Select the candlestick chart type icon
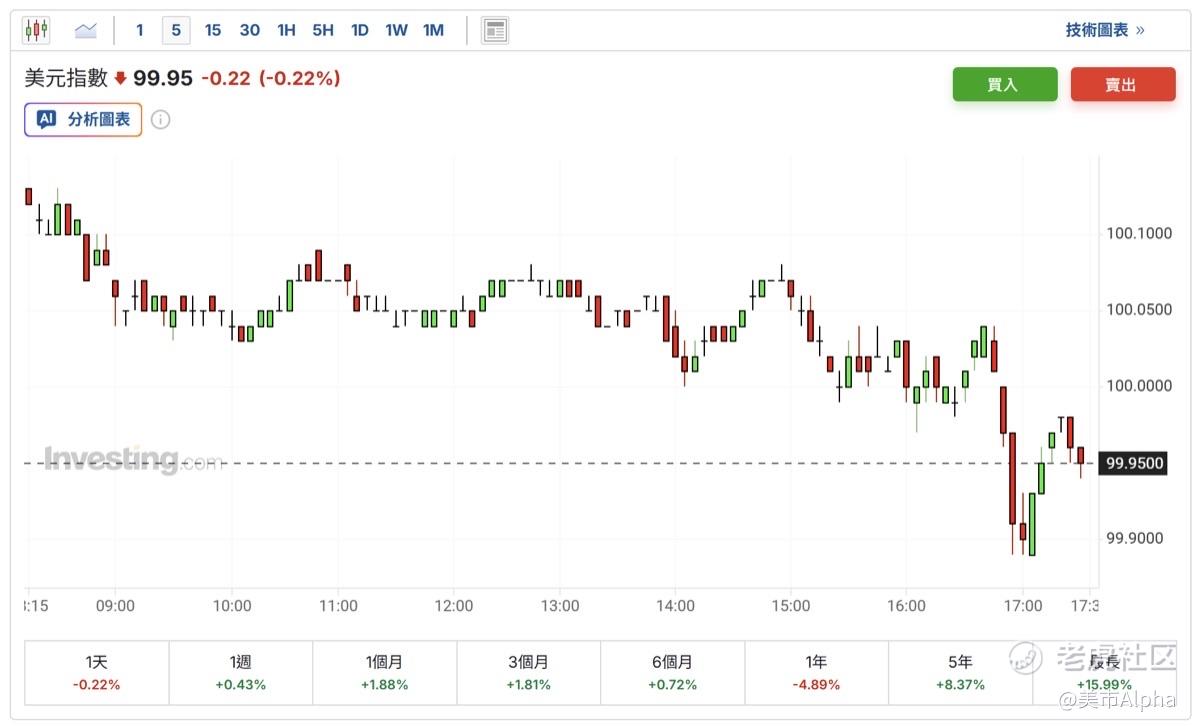1199x726 pixels. point(36,30)
